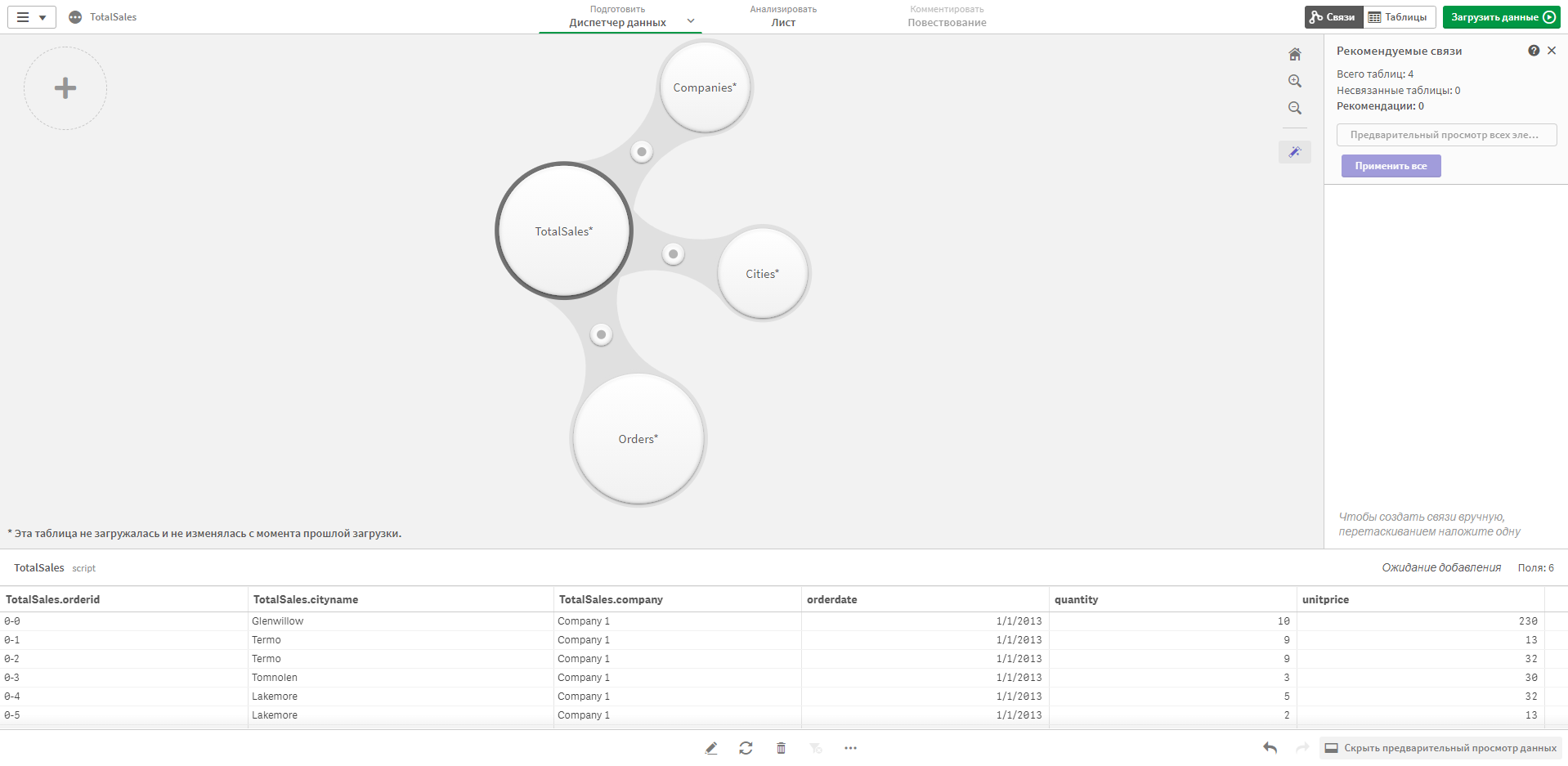Select the Orders table bubble
The image size is (1568, 766).
(x=638, y=439)
